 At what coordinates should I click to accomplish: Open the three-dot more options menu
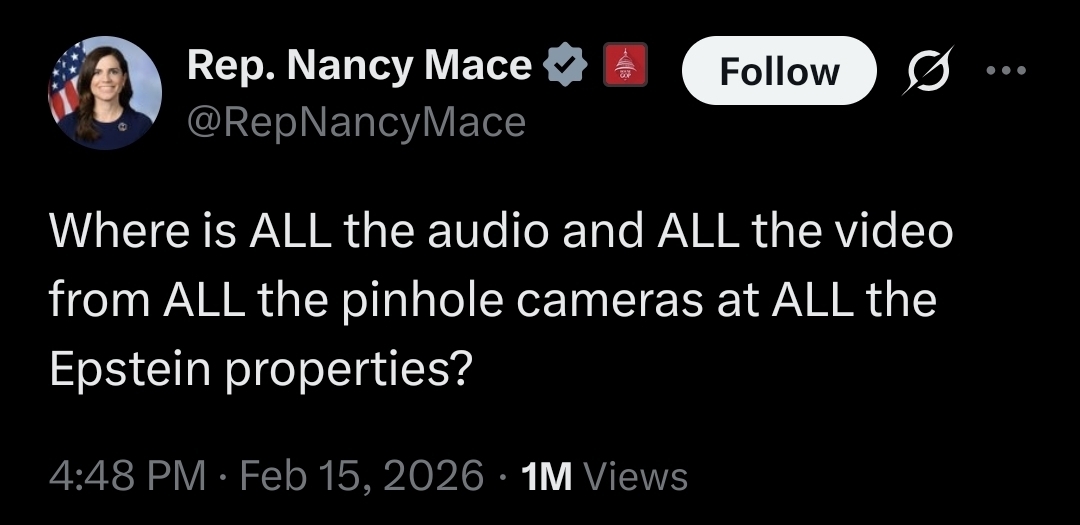coord(1005,72)
